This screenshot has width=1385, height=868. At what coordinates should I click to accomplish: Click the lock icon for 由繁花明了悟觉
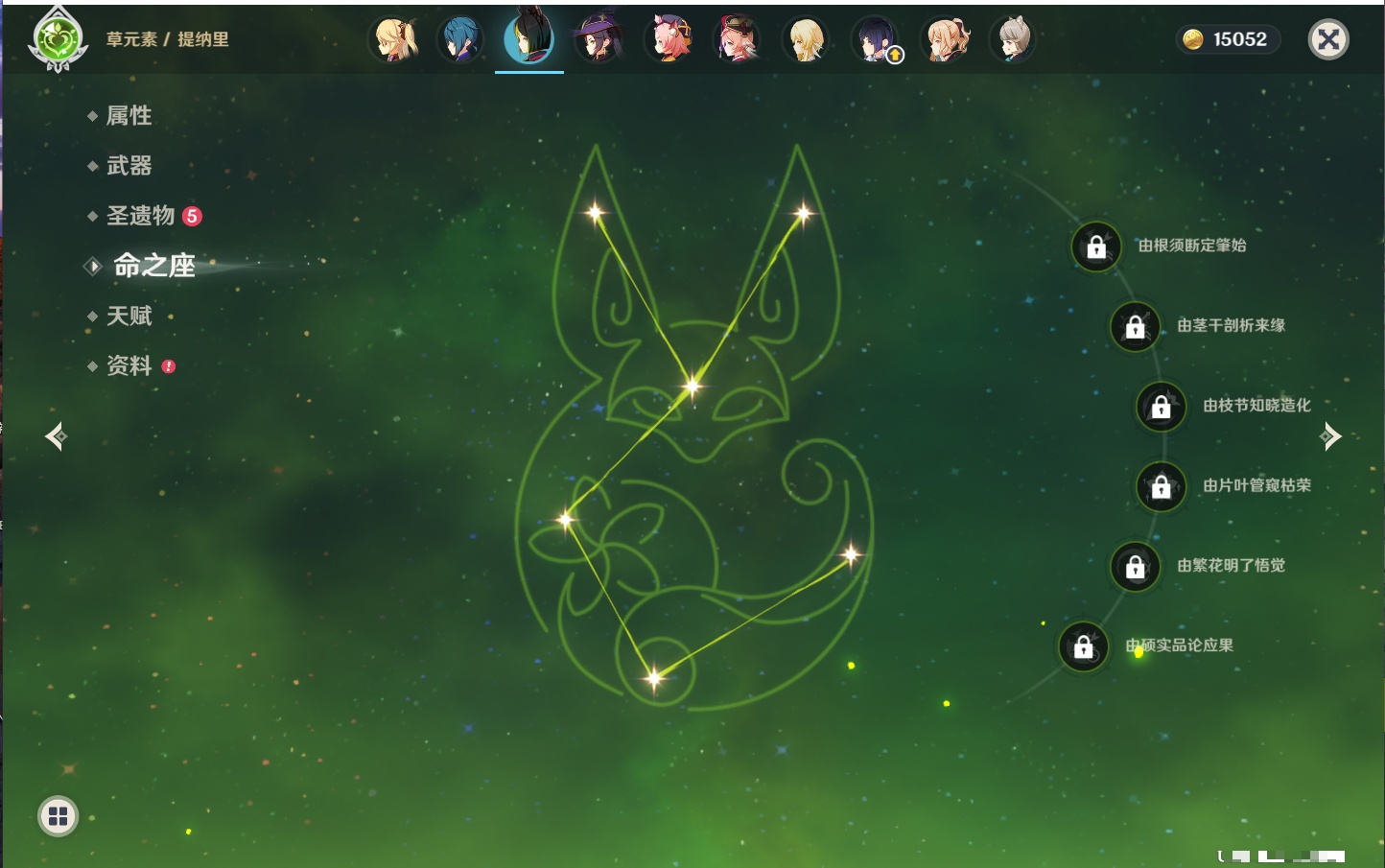point(1136,566)
